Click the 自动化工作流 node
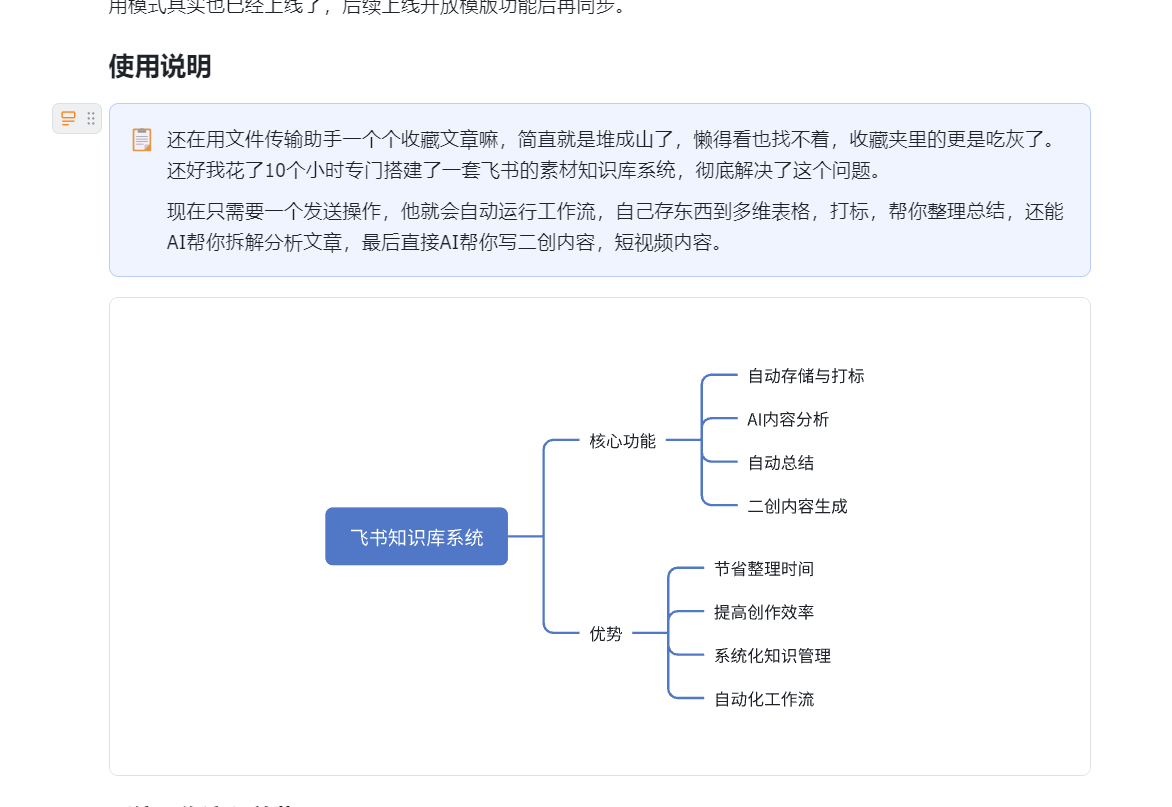 click(763, 699)
